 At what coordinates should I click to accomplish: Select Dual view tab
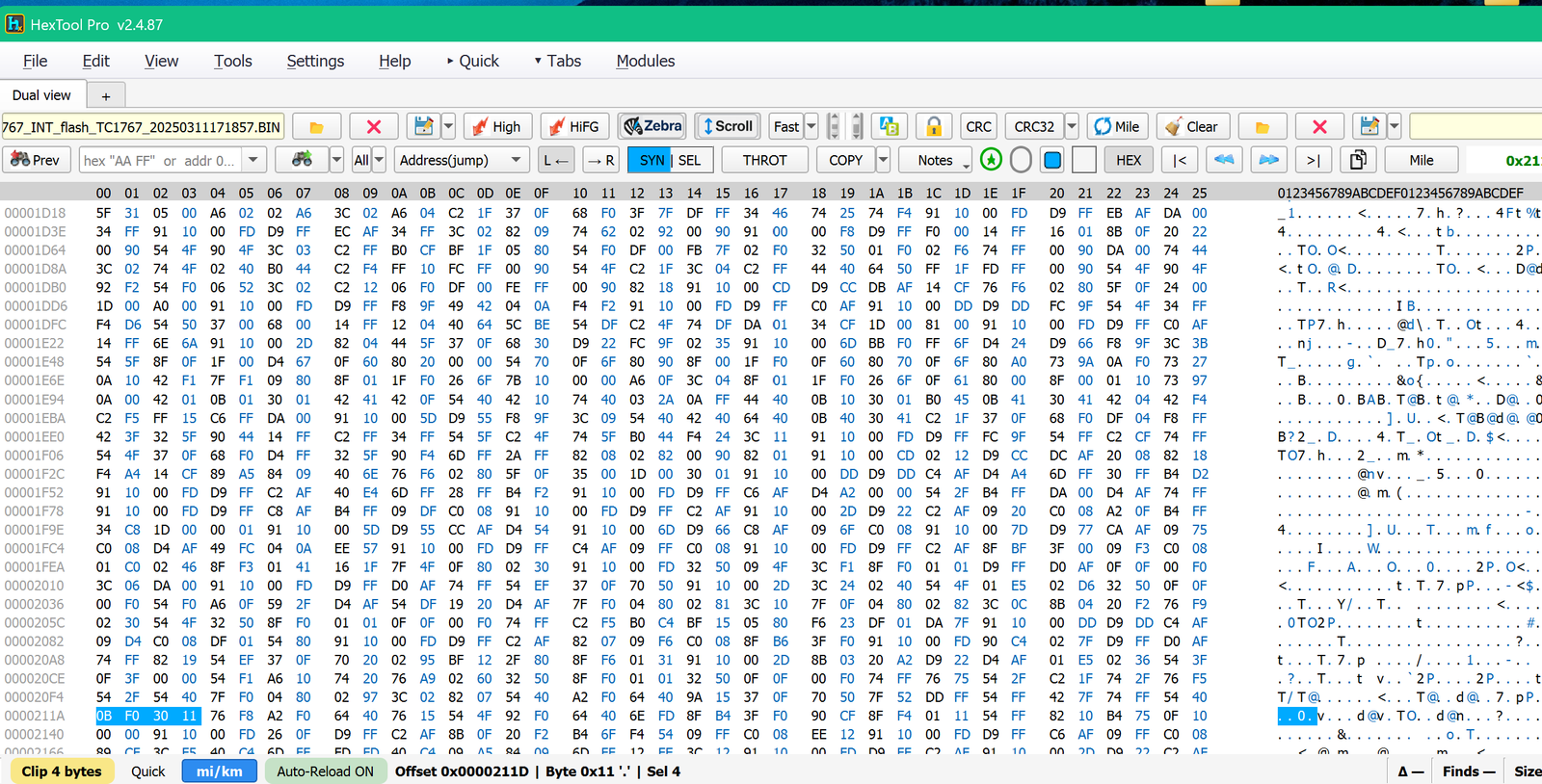coord(41,95)
